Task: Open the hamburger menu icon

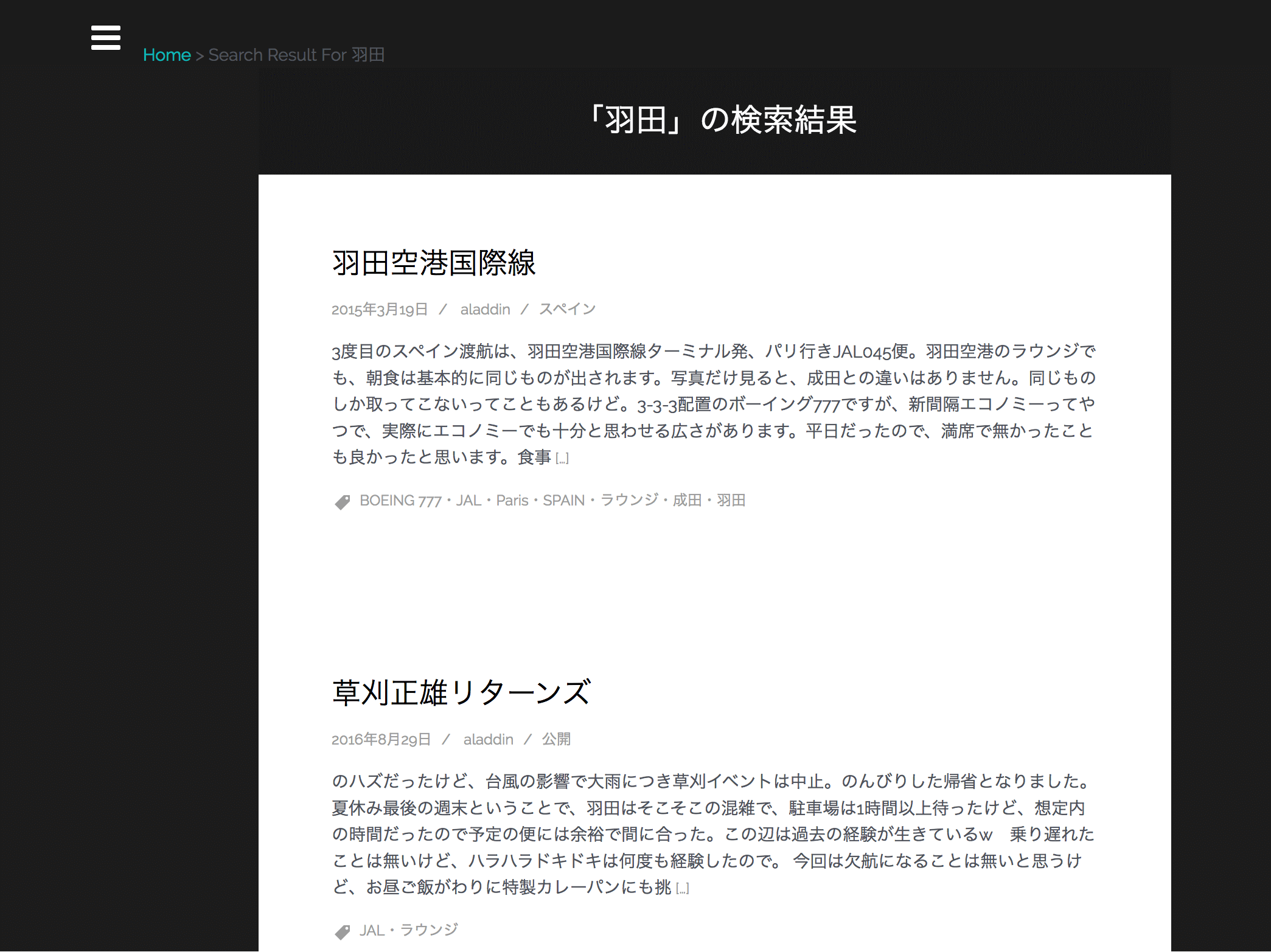Action: coord(106,38)
